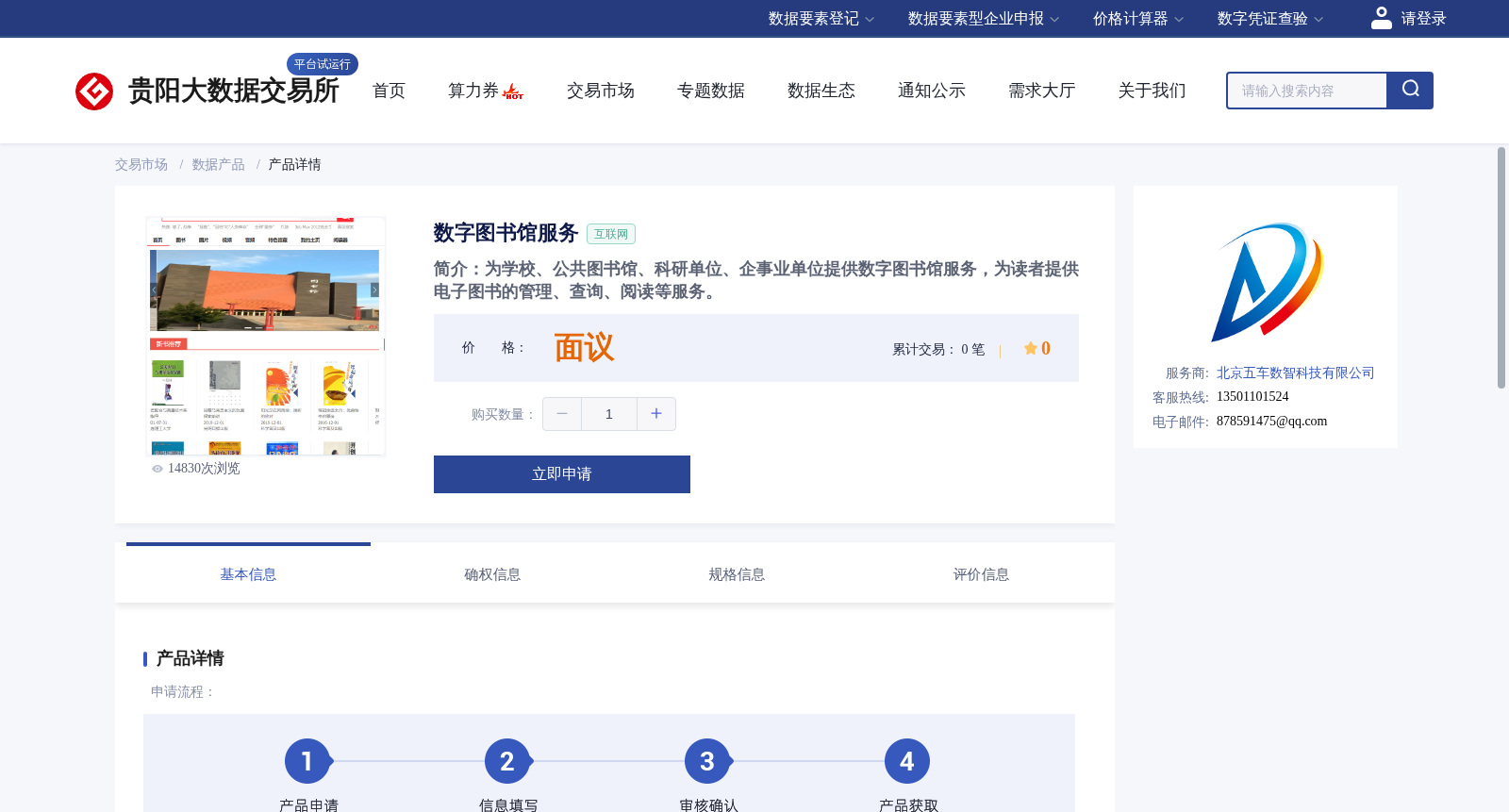Image resolution: width=1509 pixels, height=812 pixels.
Task: Click the 累计交易 0 笔 text
Action: [938, 350]
